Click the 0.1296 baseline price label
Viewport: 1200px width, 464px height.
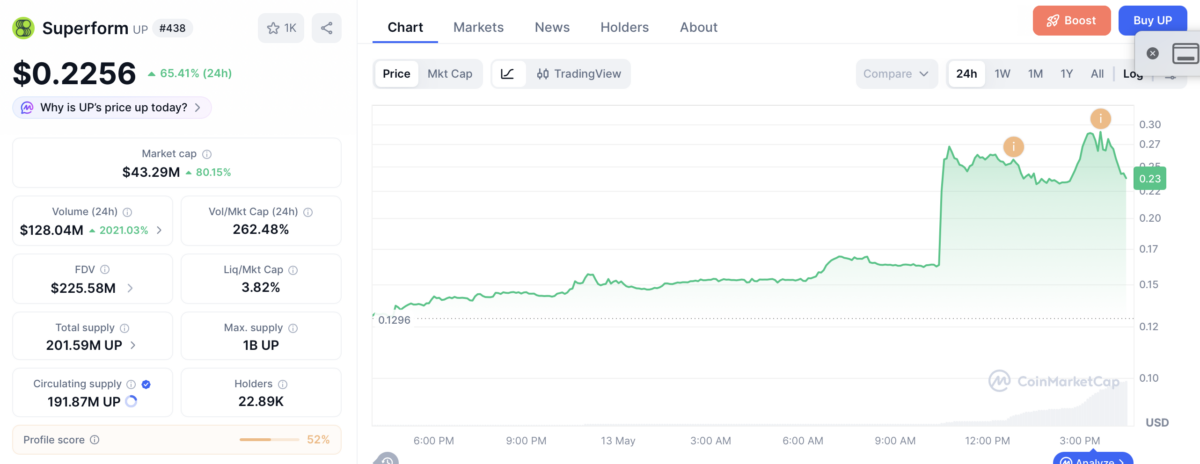[394, 320]
